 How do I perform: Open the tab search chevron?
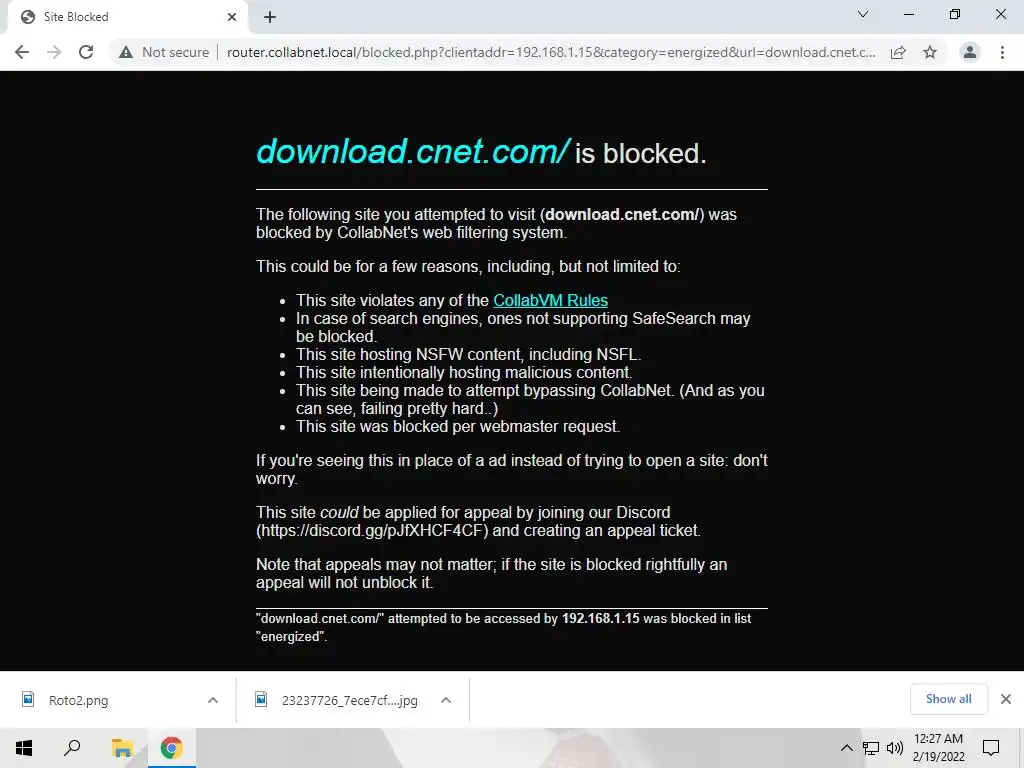point(863,14)
